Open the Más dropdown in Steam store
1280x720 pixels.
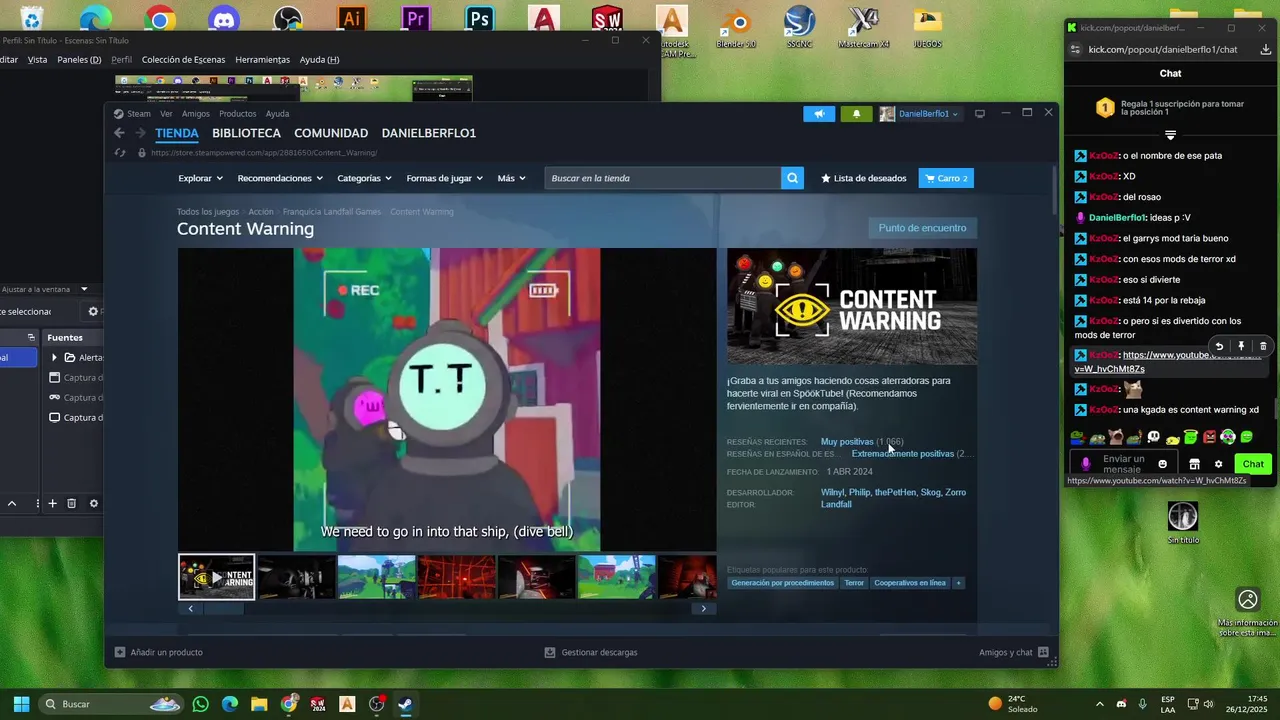pyautogui.click(x=511, y=178)
